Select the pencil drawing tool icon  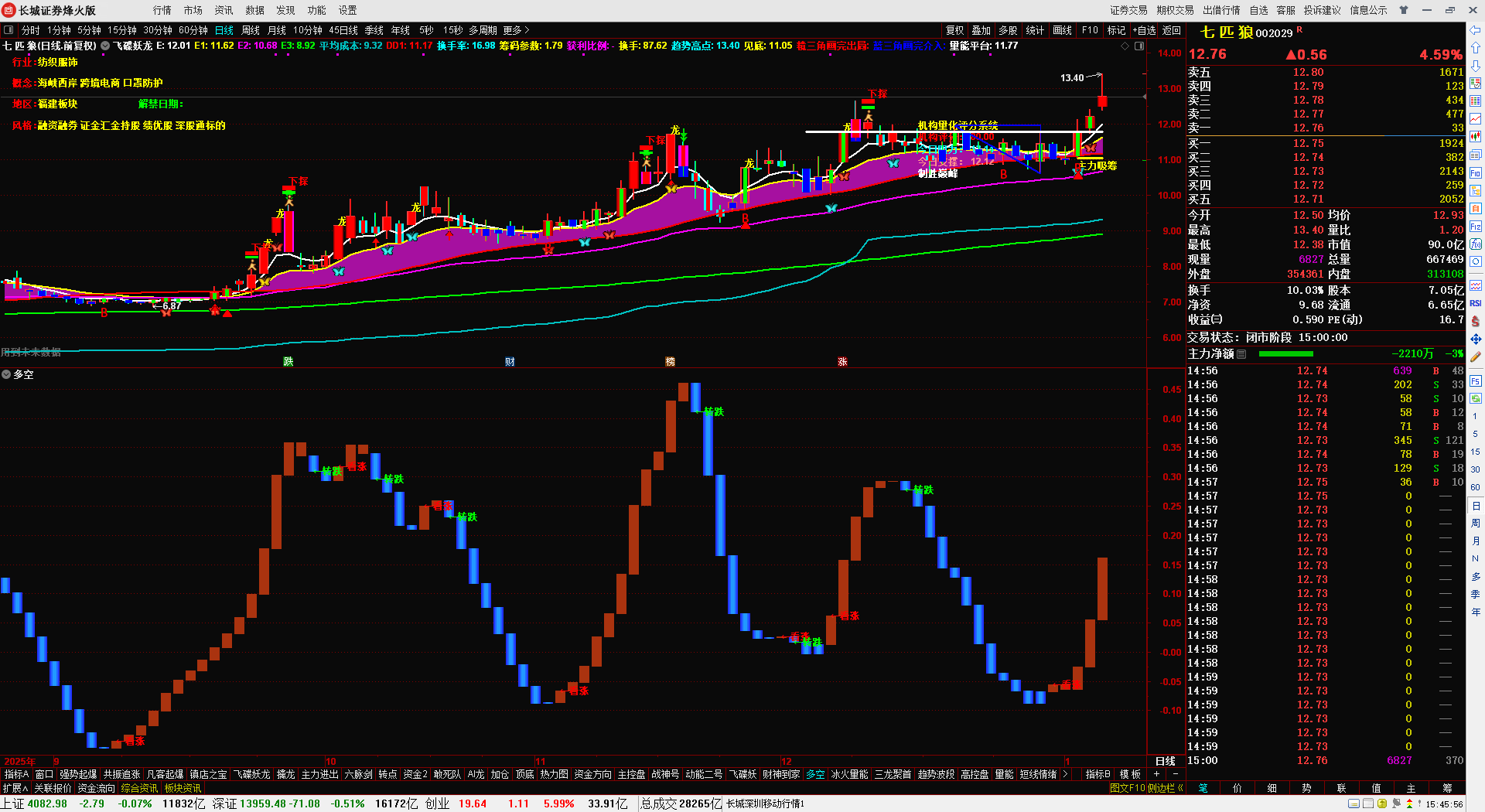(x=1476, y=357)
